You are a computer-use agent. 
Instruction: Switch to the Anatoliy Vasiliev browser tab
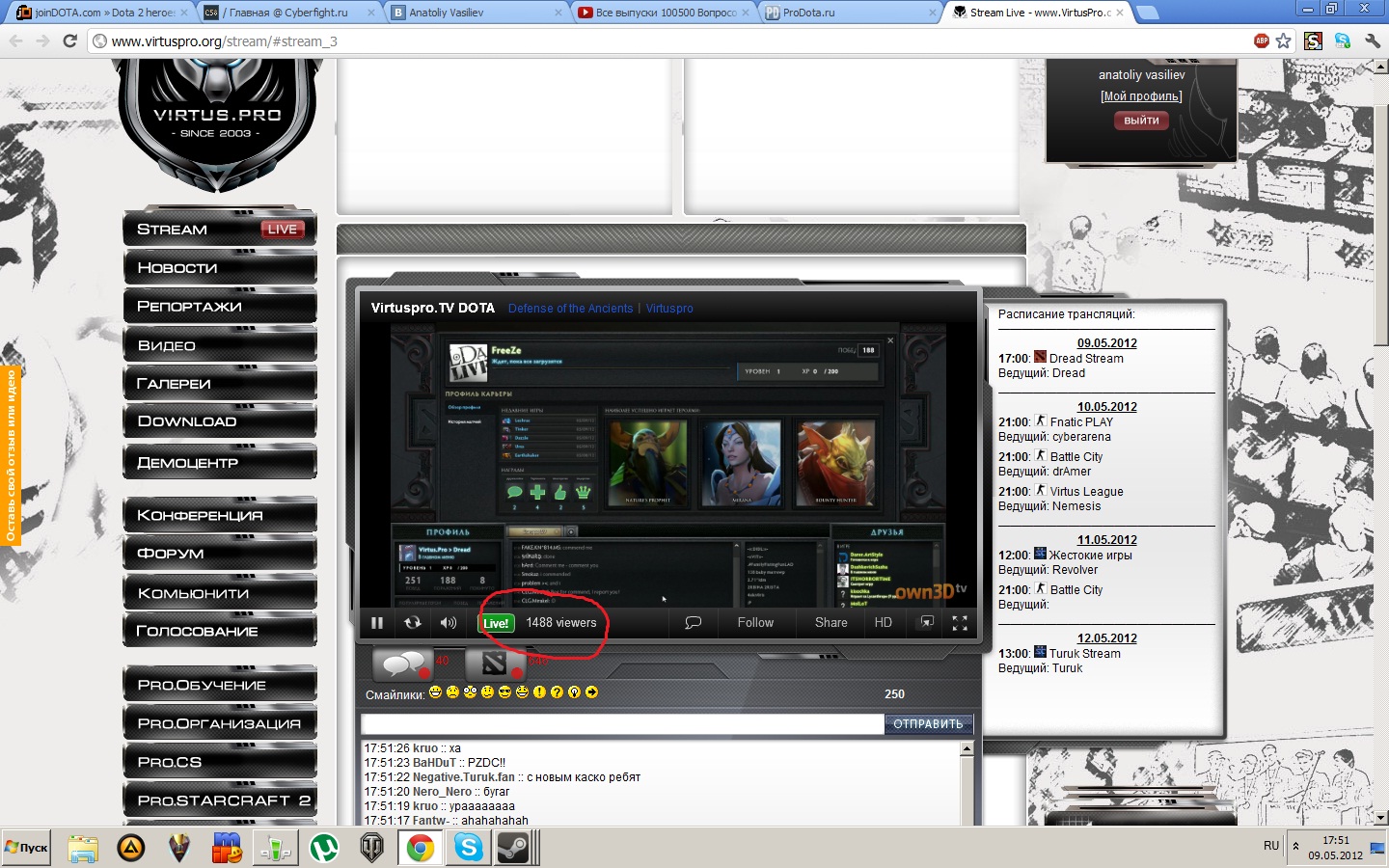[475, 13]
